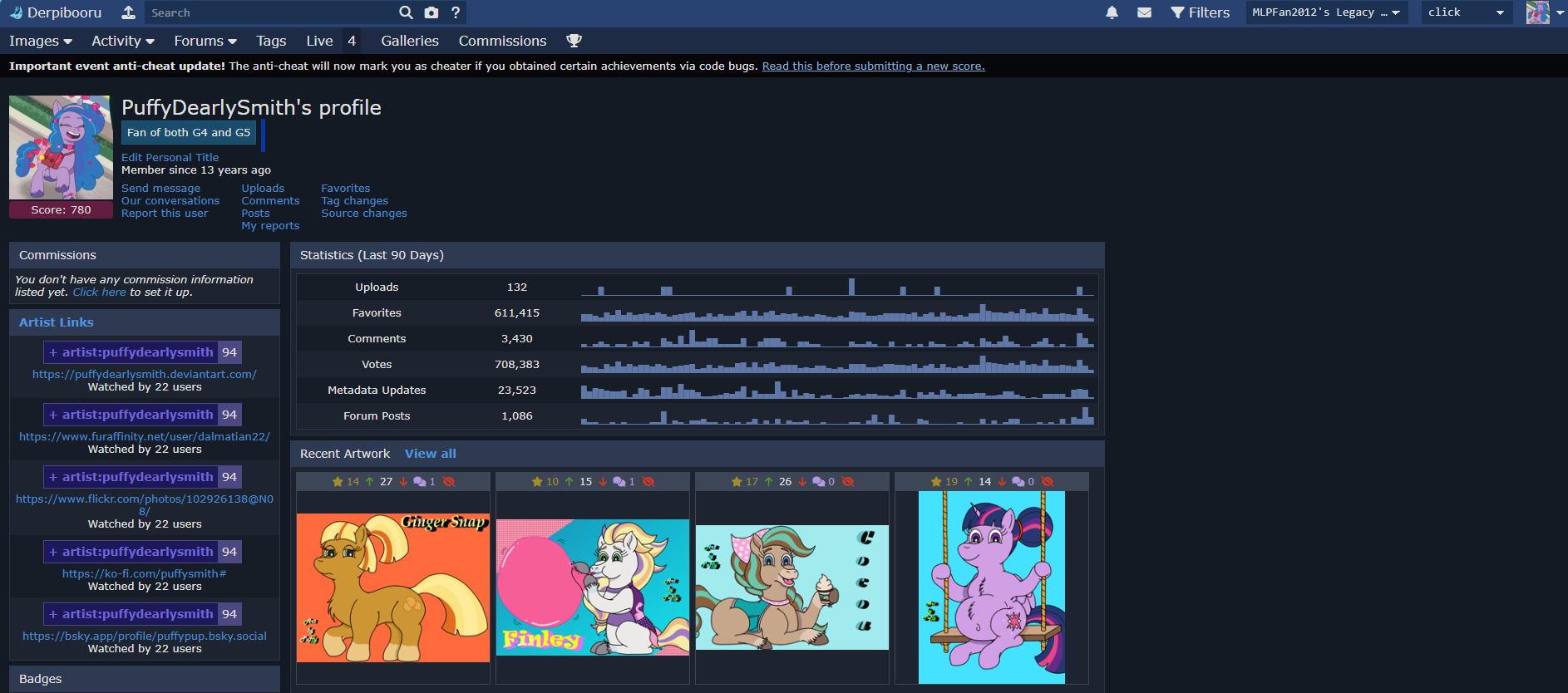Expand the user menu arrow beside avatar
1568x693 pixels.
(1561, 12)
